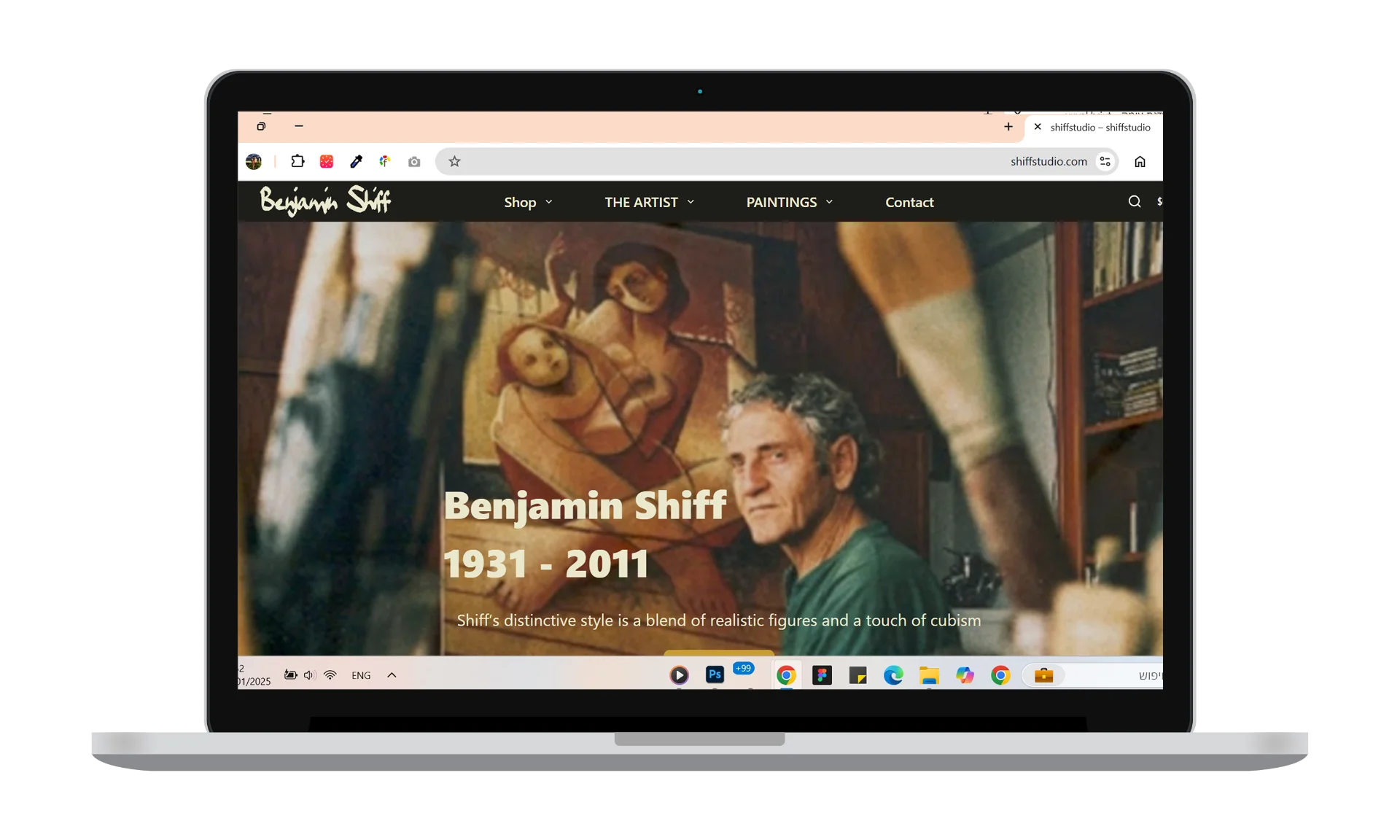Switch the ENG input language
The width and height of the screenshot is (1400, 840).
[x=361, y=675]
